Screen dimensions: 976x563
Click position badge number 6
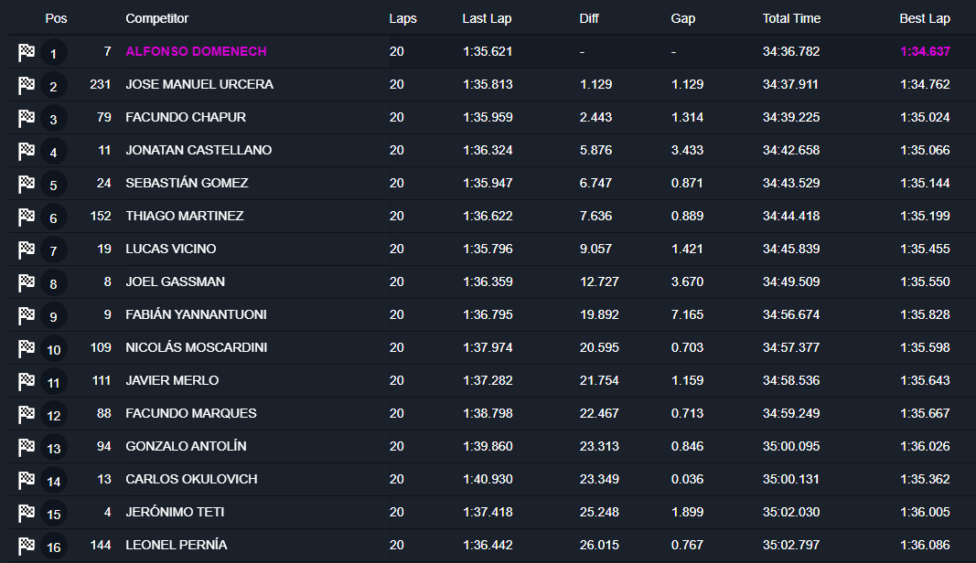tap(54, 218)
